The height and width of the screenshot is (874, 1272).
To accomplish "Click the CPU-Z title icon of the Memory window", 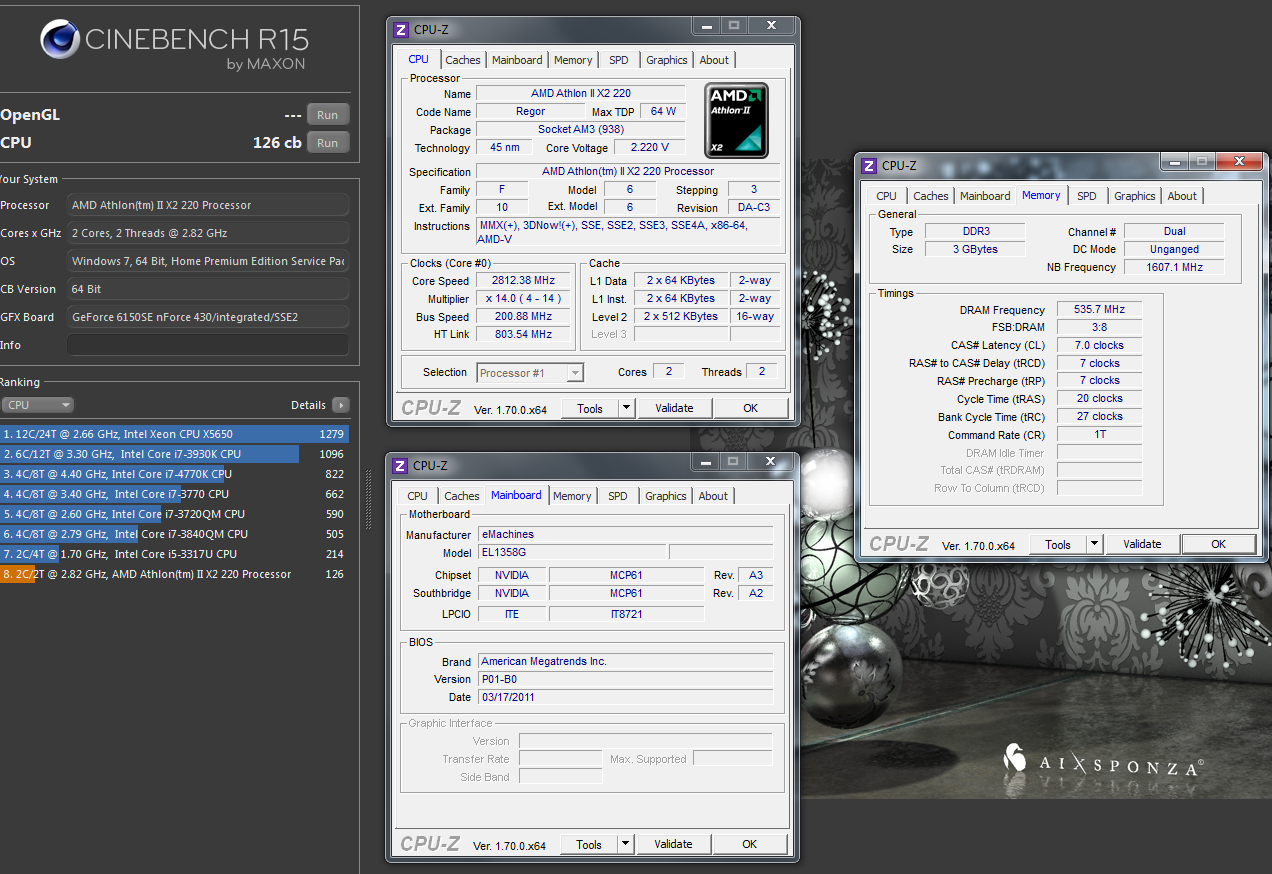I will [869, 165].
